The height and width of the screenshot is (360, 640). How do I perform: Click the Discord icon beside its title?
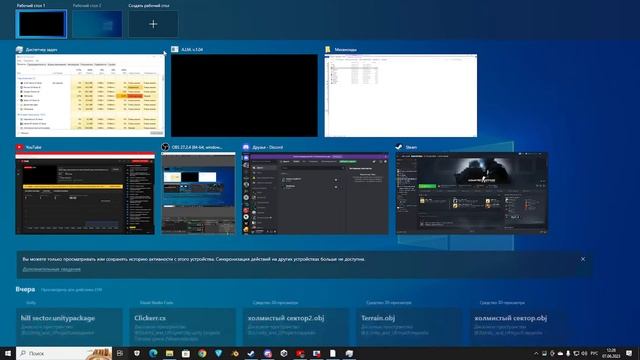(x=246, y=147)
